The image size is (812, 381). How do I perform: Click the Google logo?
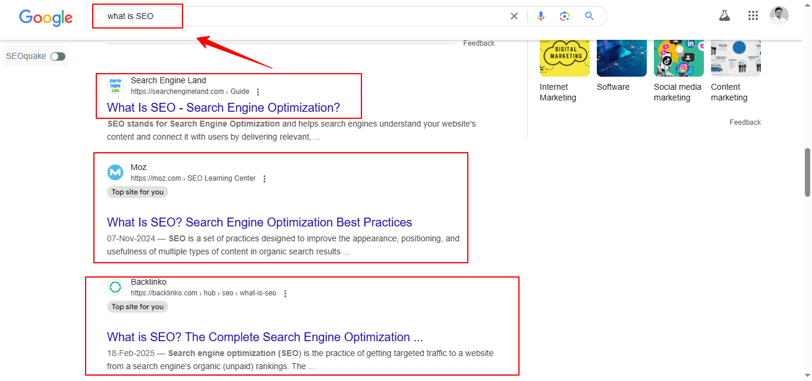pos(46,17)
